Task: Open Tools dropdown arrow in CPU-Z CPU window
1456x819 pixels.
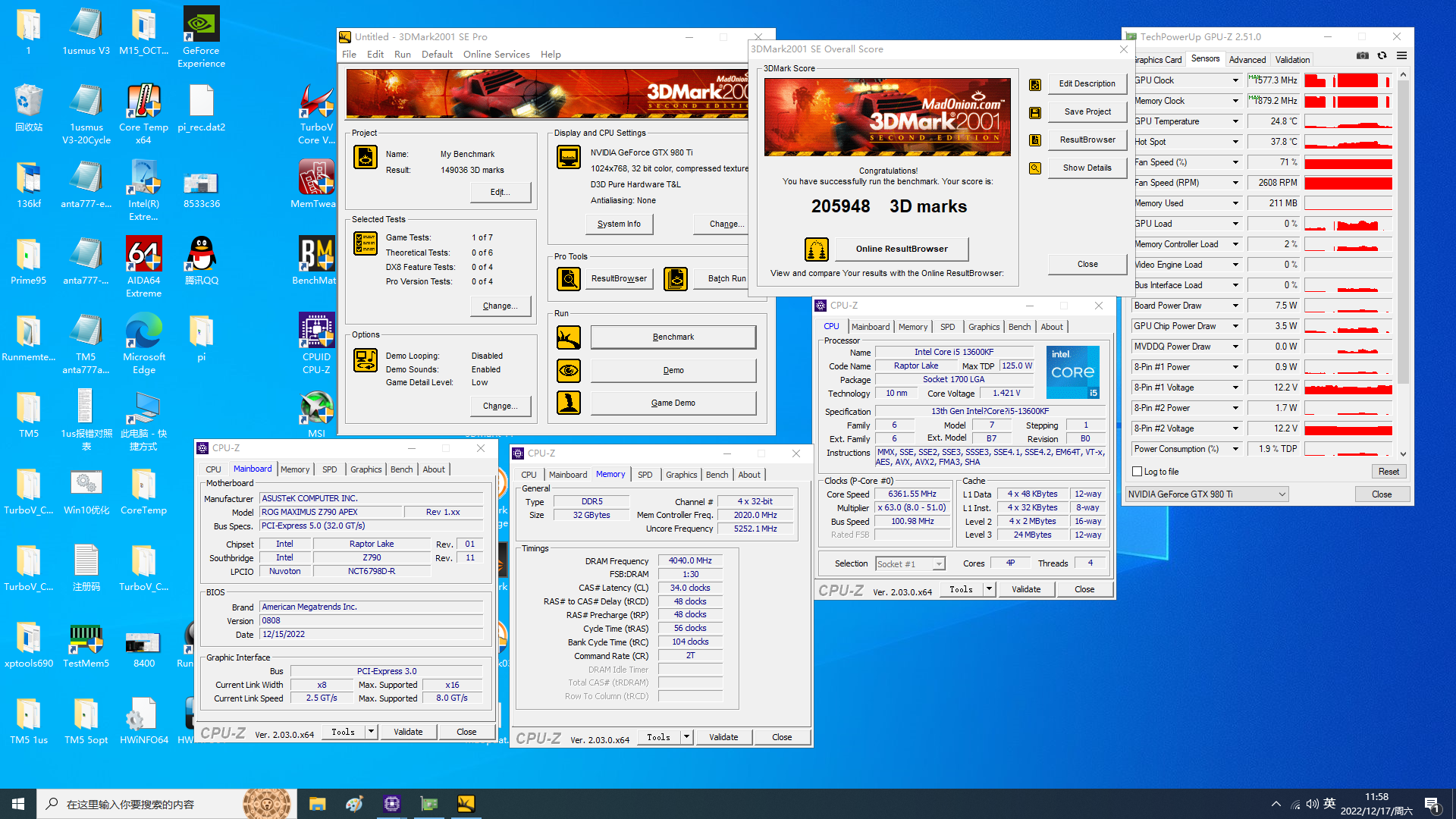Action: (988, 589)
